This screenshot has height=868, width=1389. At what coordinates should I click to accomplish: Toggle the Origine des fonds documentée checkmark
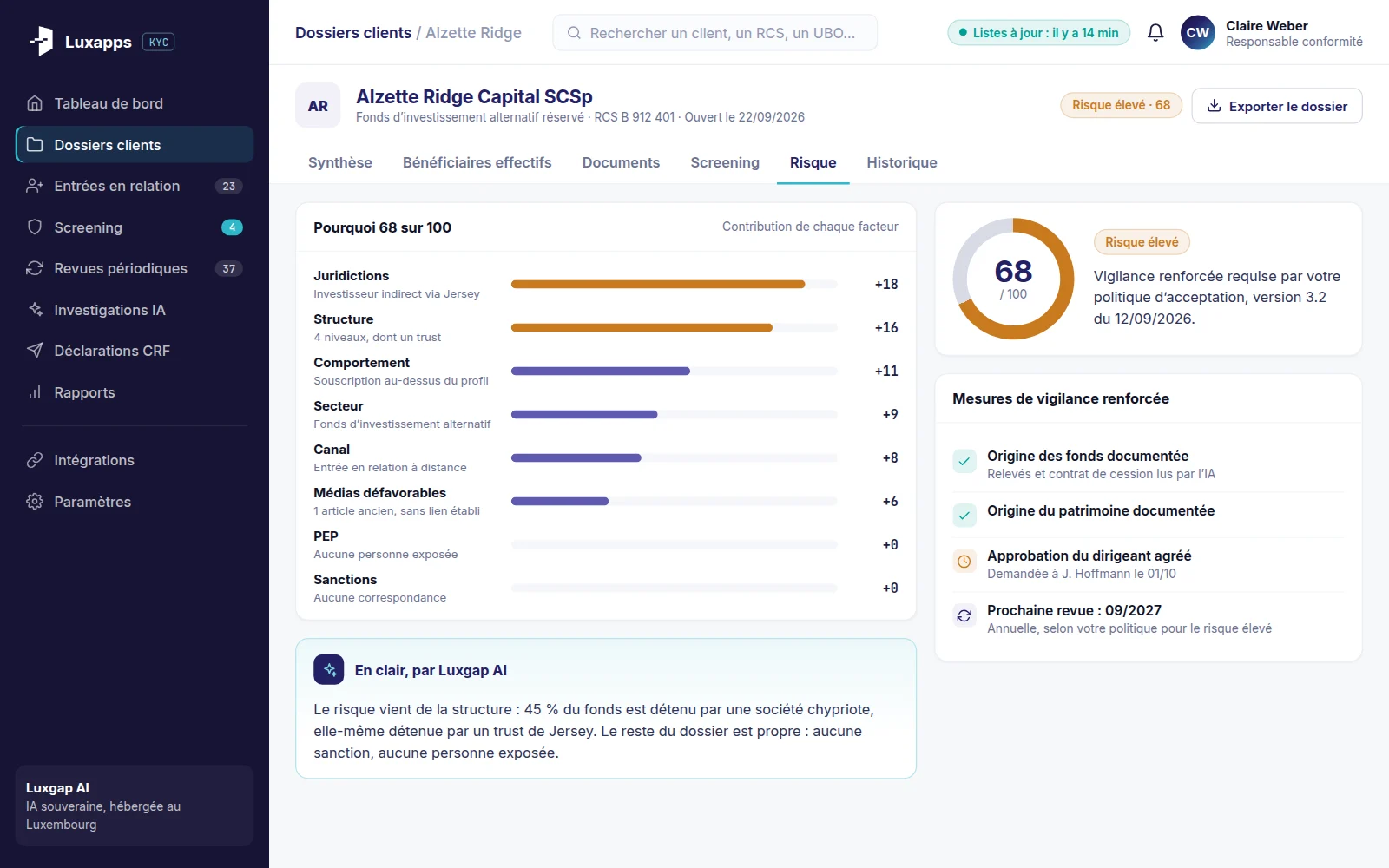click(964, 462)
